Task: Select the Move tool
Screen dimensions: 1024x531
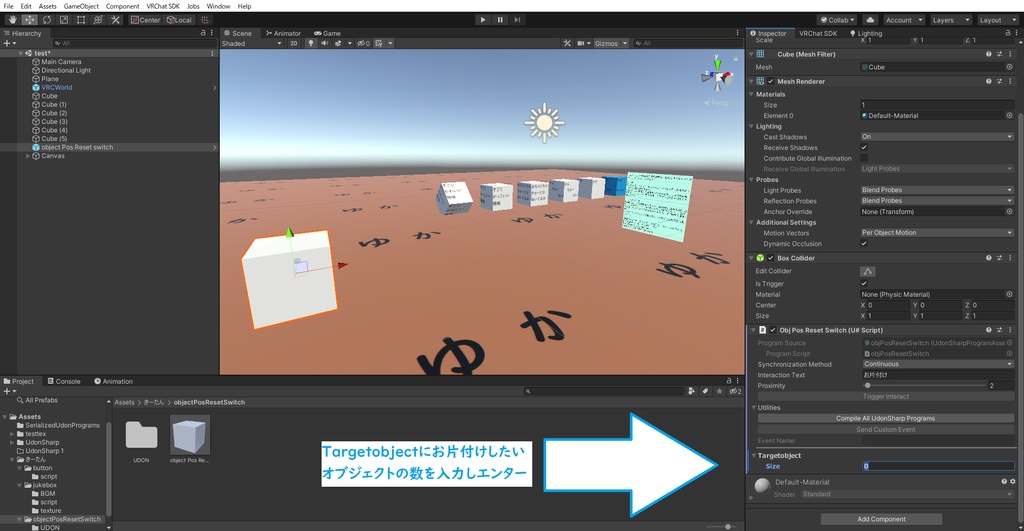Action: coord(30,20)
